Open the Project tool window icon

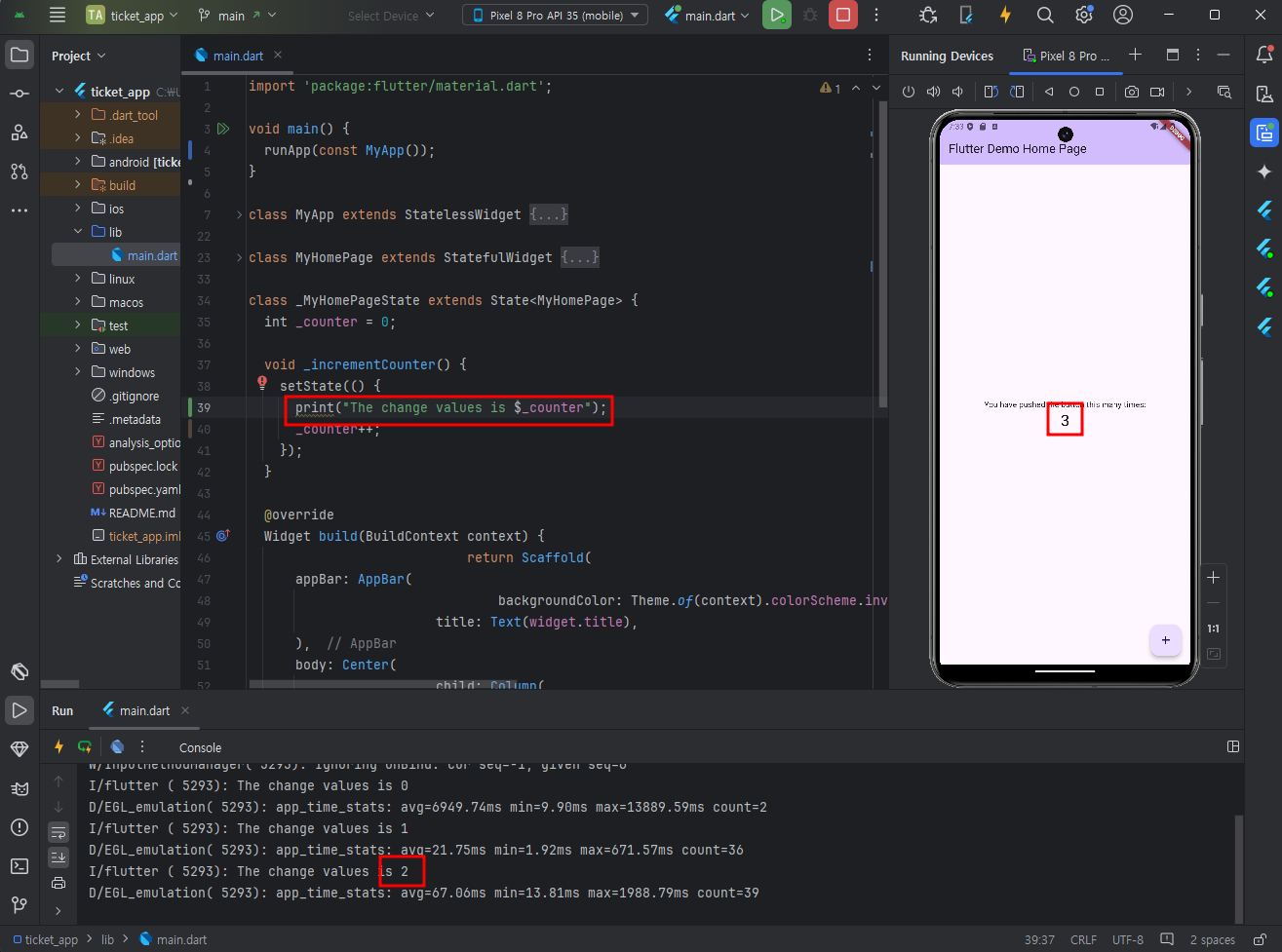click(x=19, y=55)
